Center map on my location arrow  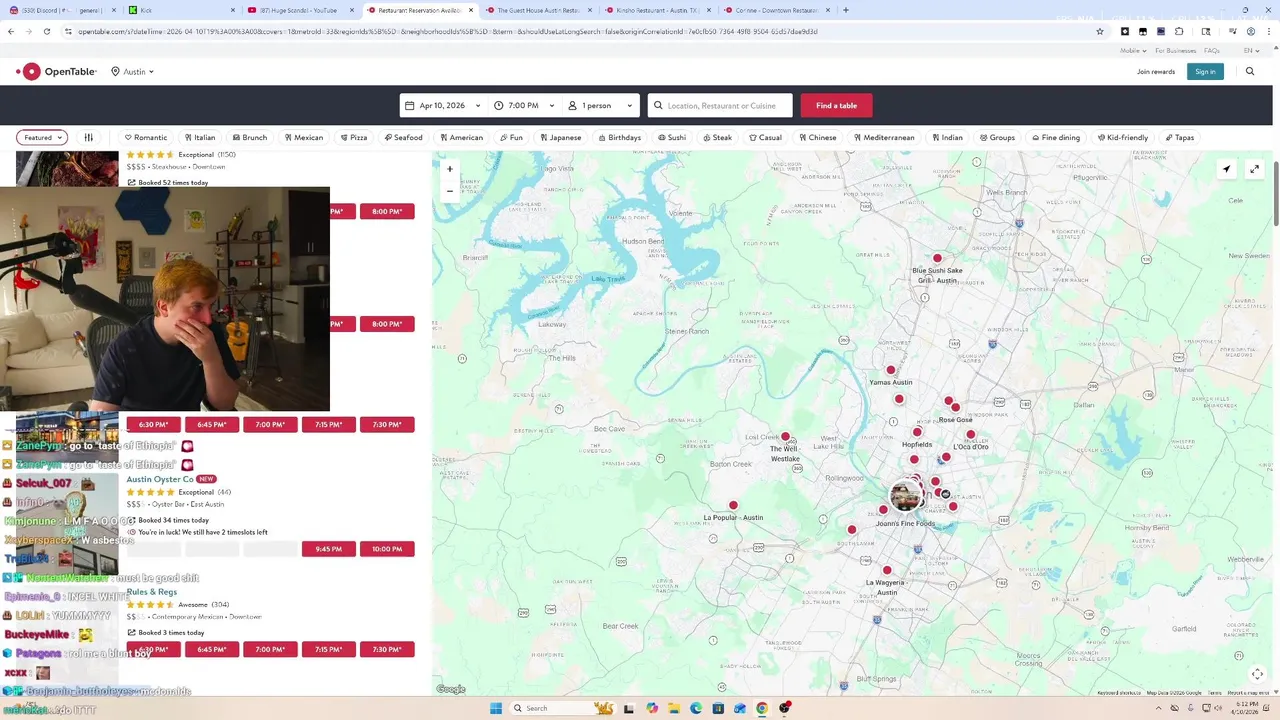coord(1226,169)
